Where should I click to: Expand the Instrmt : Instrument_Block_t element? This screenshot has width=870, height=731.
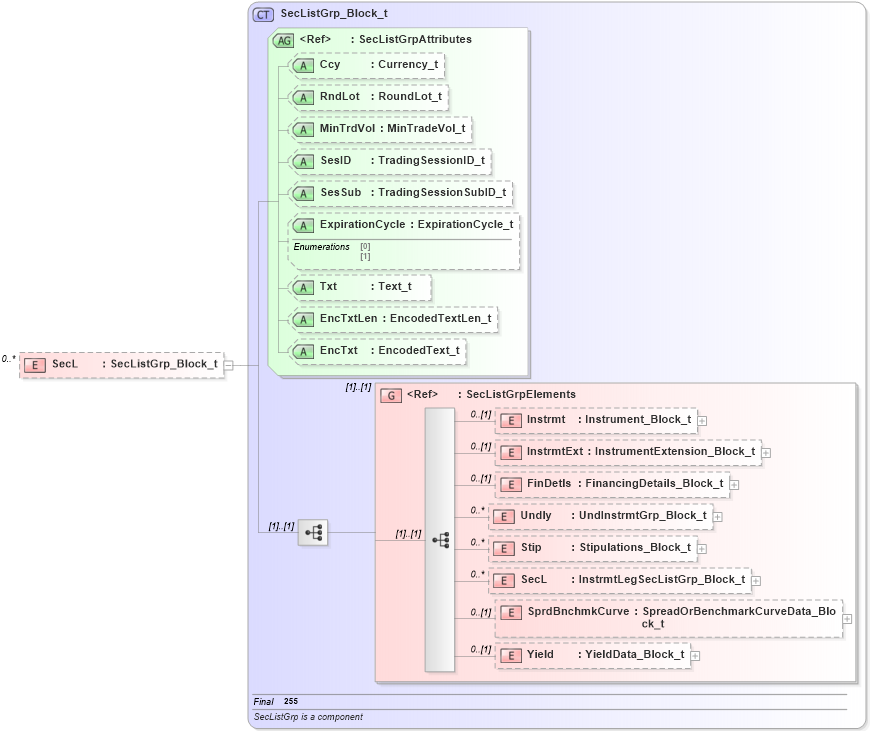701,421
